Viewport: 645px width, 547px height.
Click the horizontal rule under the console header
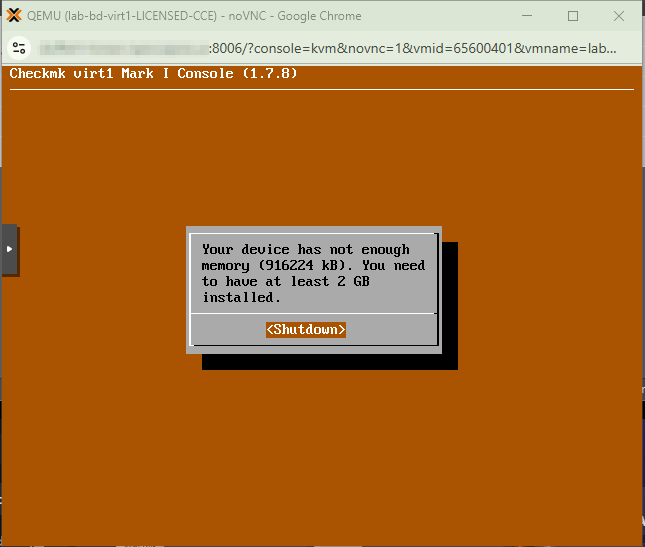[x=322, y=89]
